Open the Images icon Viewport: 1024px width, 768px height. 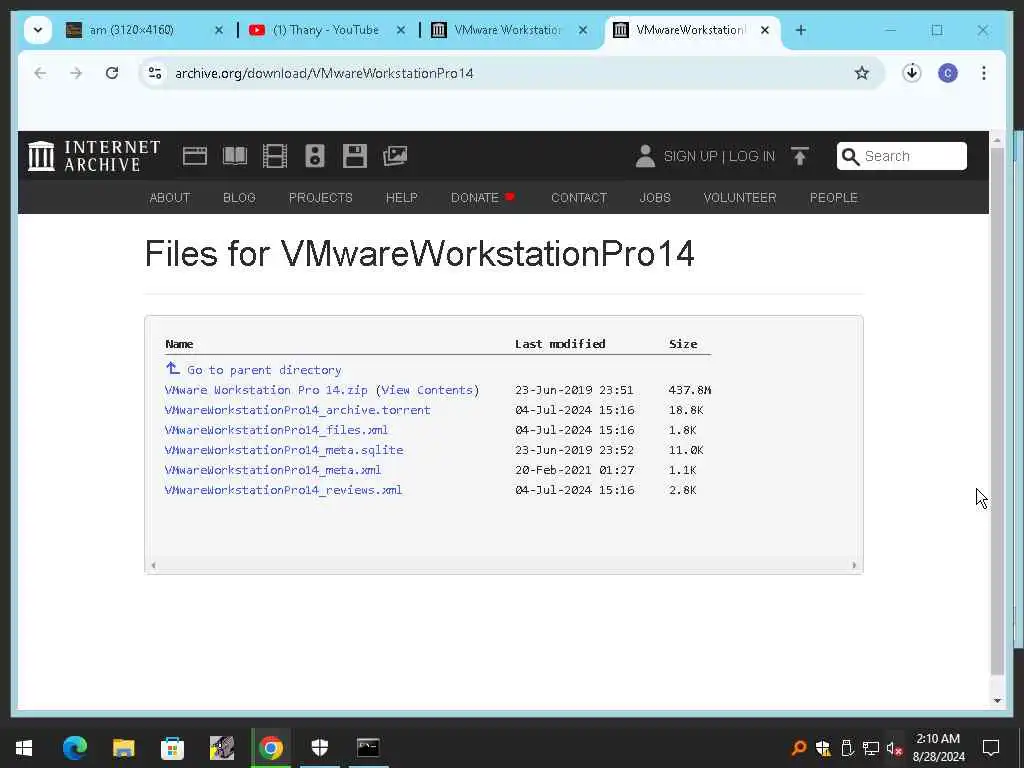(x=394, y=156)
